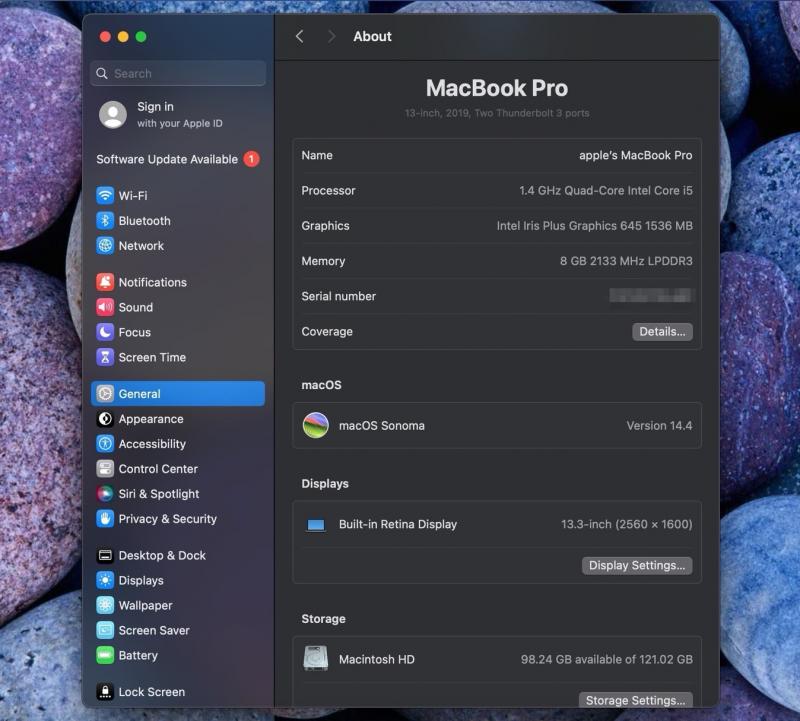Click Software Update Available link
This screenshot has width=800, height=721.
(167, 159)
